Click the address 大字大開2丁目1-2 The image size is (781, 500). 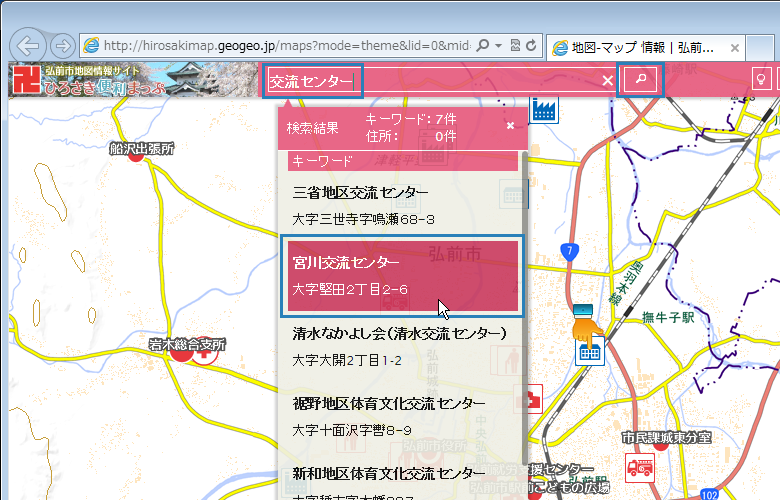coord(347,360)
